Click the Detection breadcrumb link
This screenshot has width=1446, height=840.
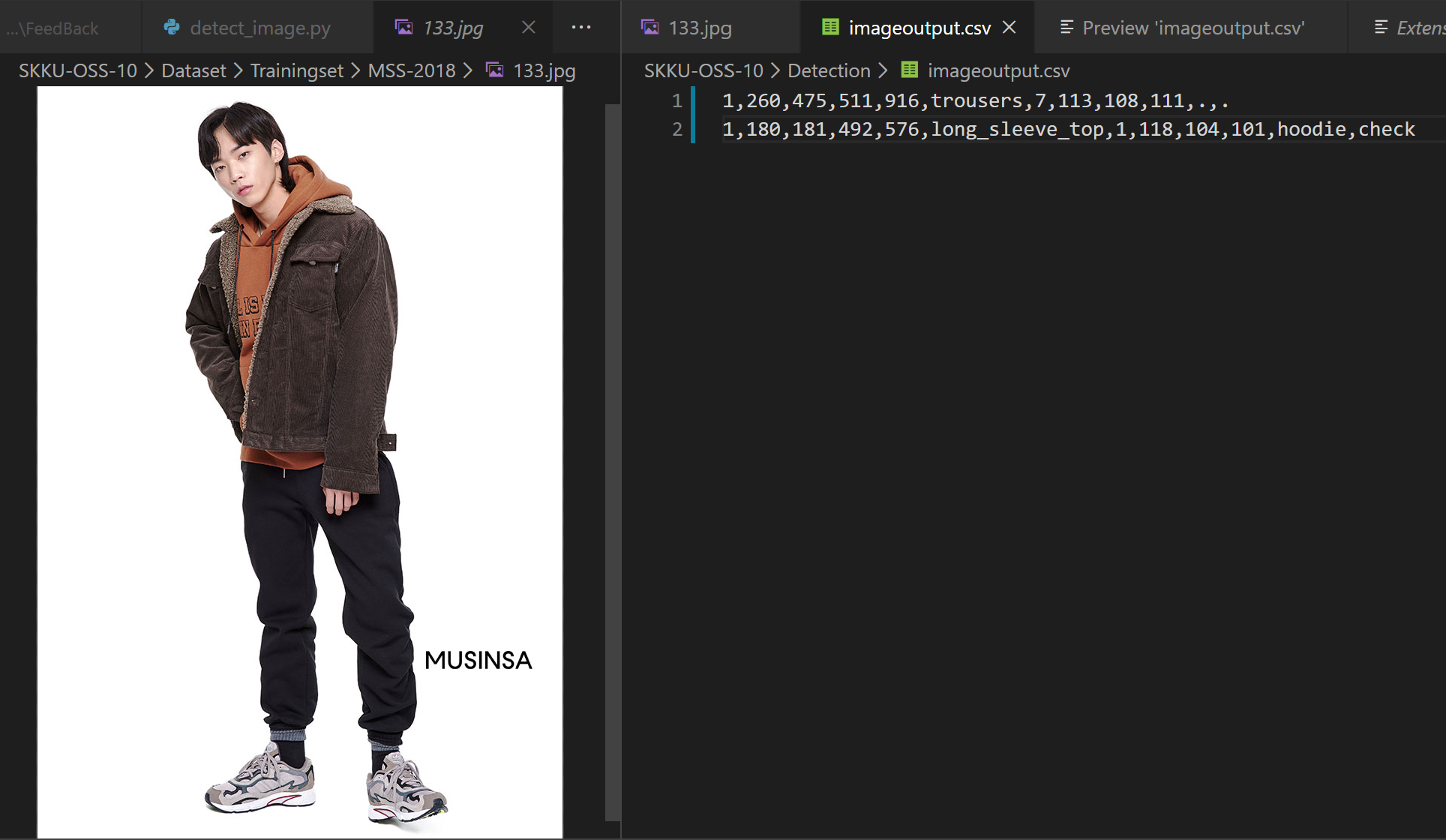(x=829, y=70)
